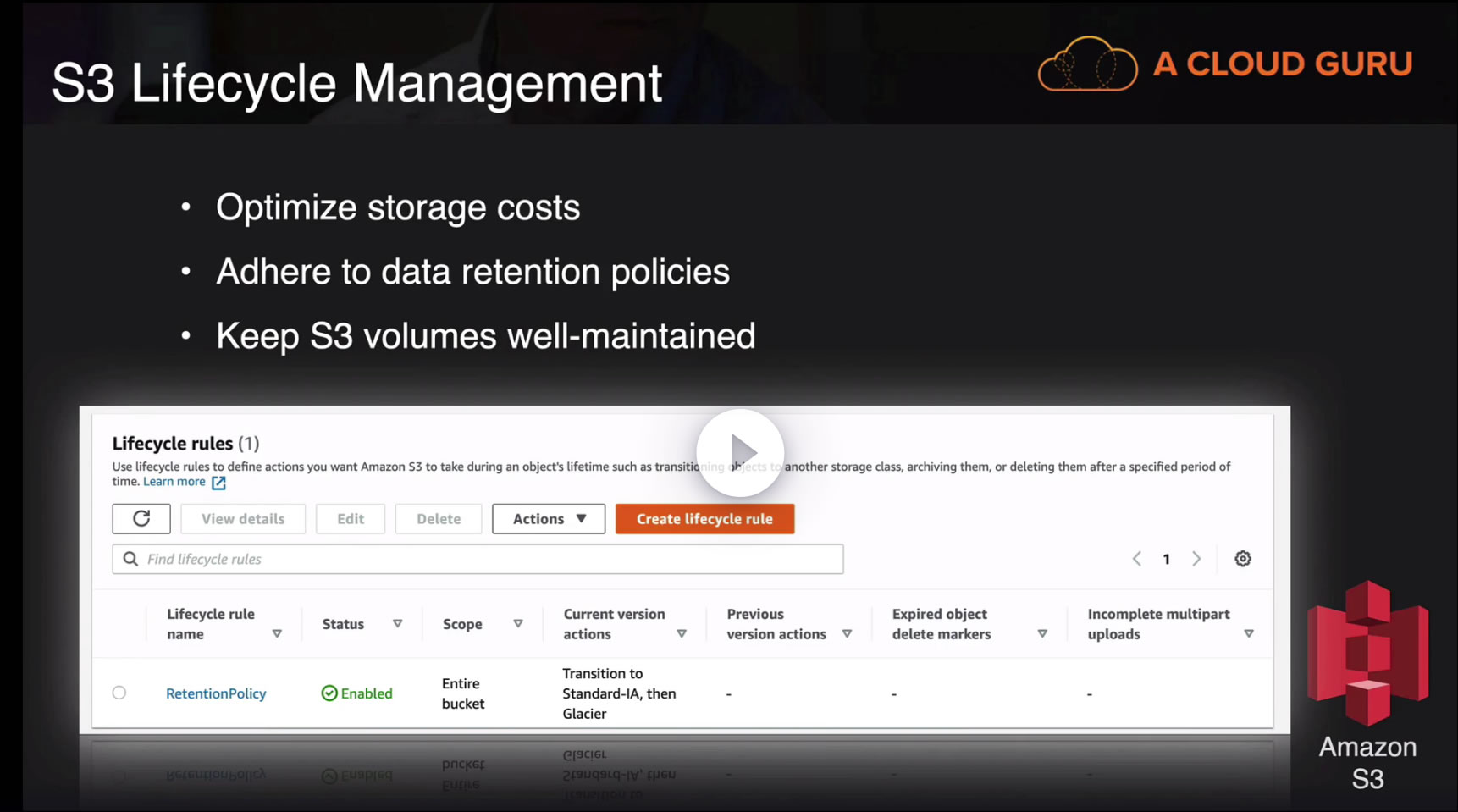Click 'Adhere to data retention policies' bullet
The image size is (1458, 812).
point(472,272)
